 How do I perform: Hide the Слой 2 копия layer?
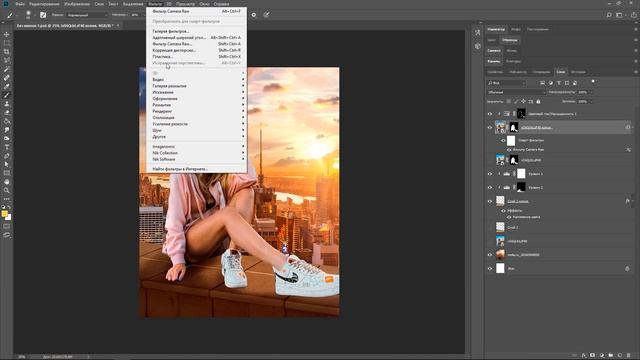490,201
